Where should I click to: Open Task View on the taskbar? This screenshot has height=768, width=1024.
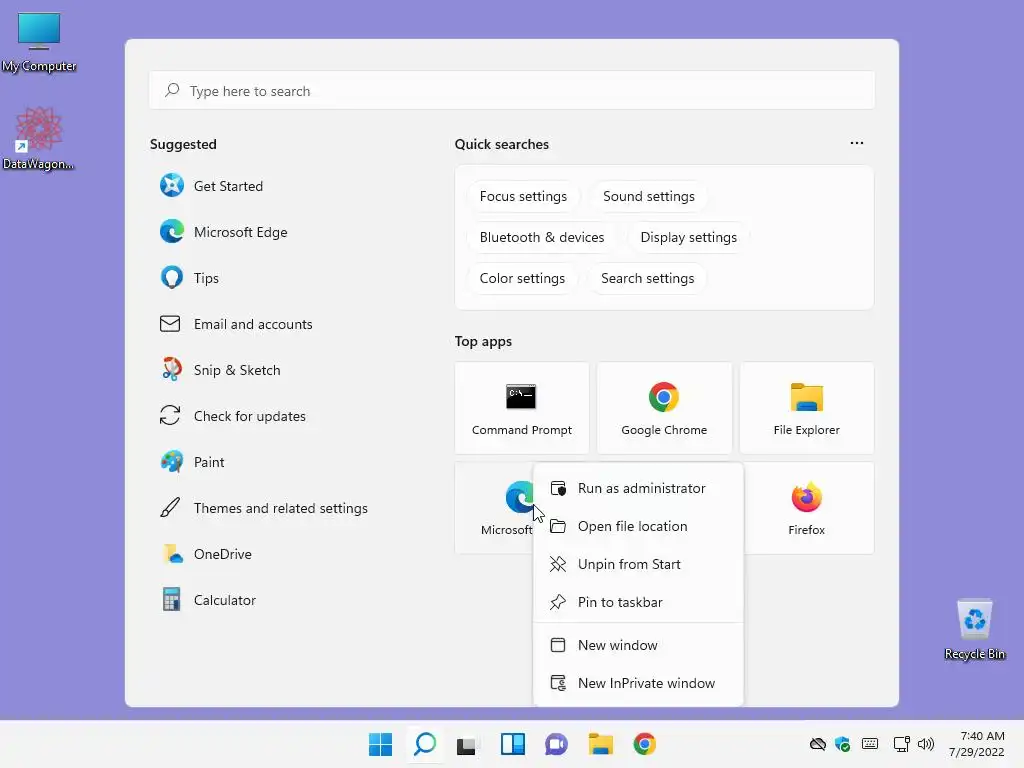(x=466, y=744)
